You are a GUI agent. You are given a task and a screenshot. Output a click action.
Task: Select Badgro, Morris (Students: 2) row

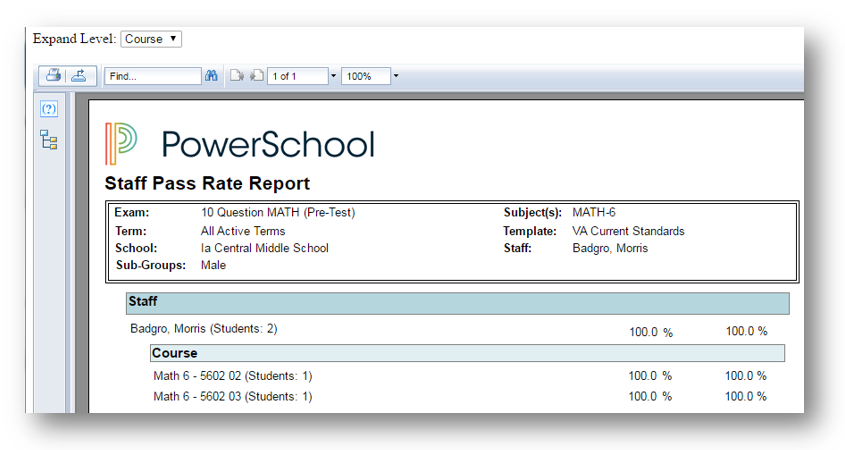coord(204,329)
